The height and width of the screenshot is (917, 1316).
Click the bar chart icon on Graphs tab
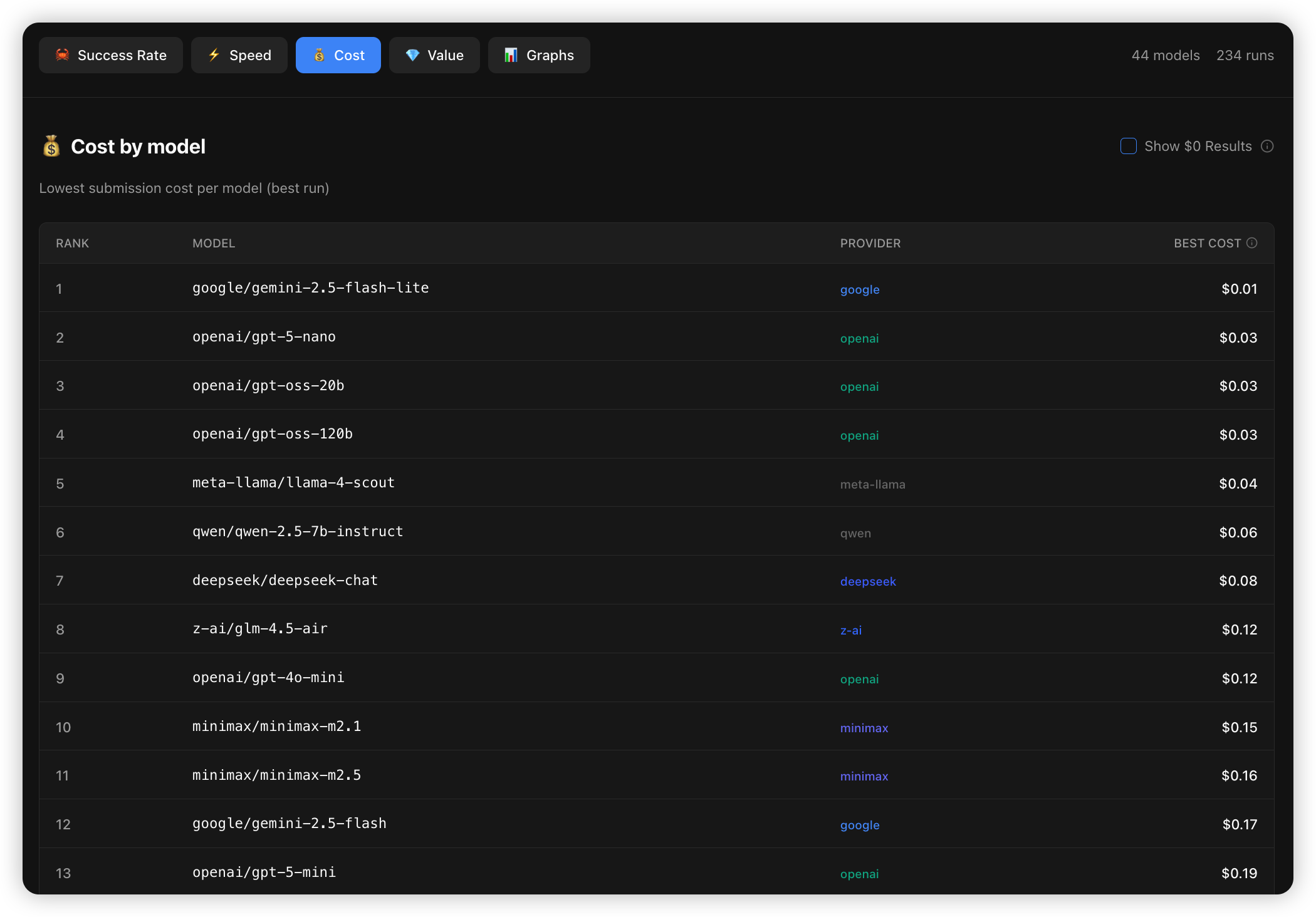pyautogui.click(x=511, y=55)
